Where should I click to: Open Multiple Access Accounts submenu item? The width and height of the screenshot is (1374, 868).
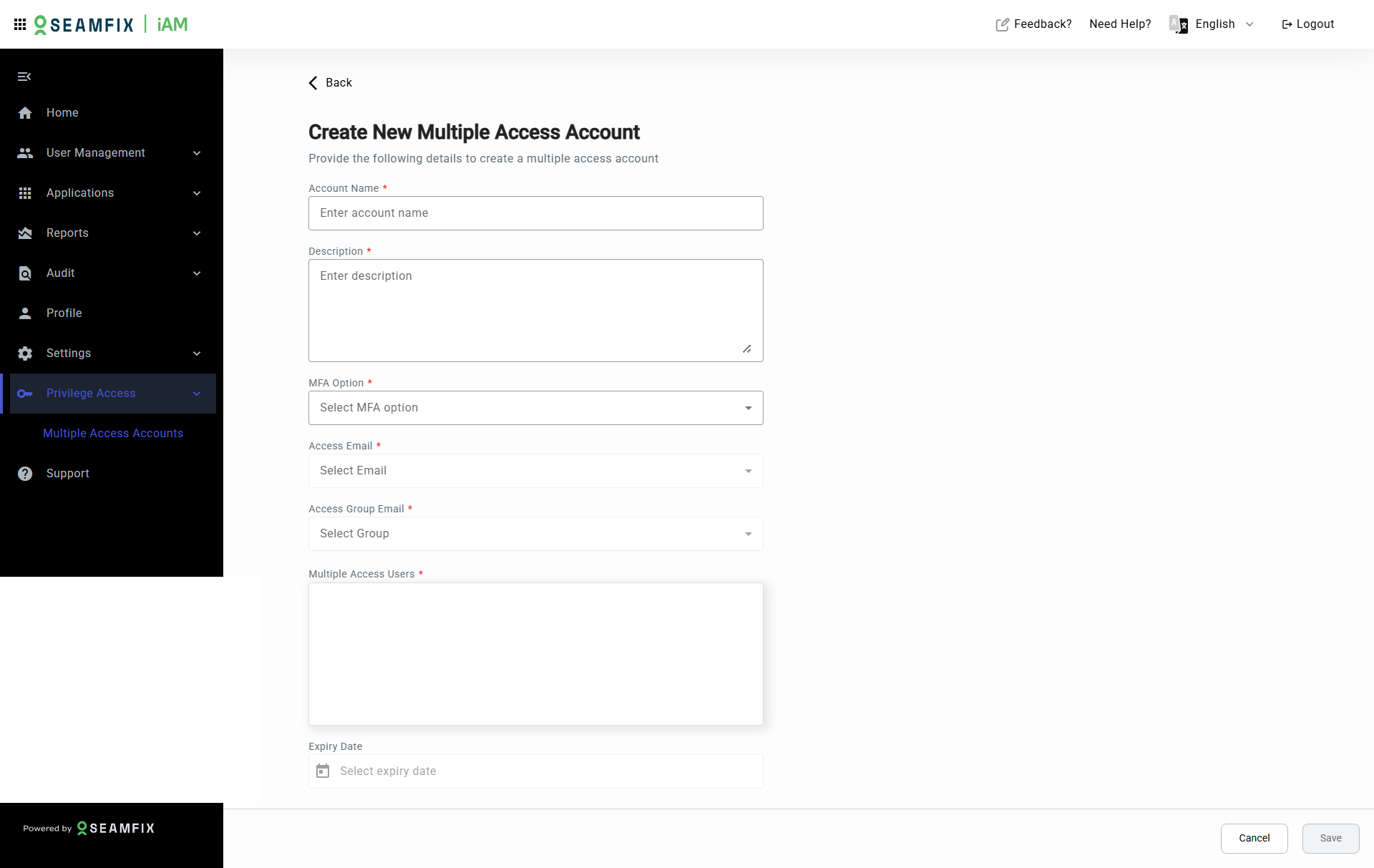113,434
